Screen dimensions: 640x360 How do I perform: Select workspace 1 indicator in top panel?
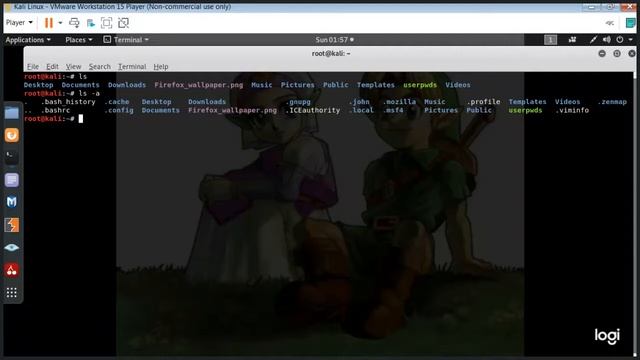550,40
